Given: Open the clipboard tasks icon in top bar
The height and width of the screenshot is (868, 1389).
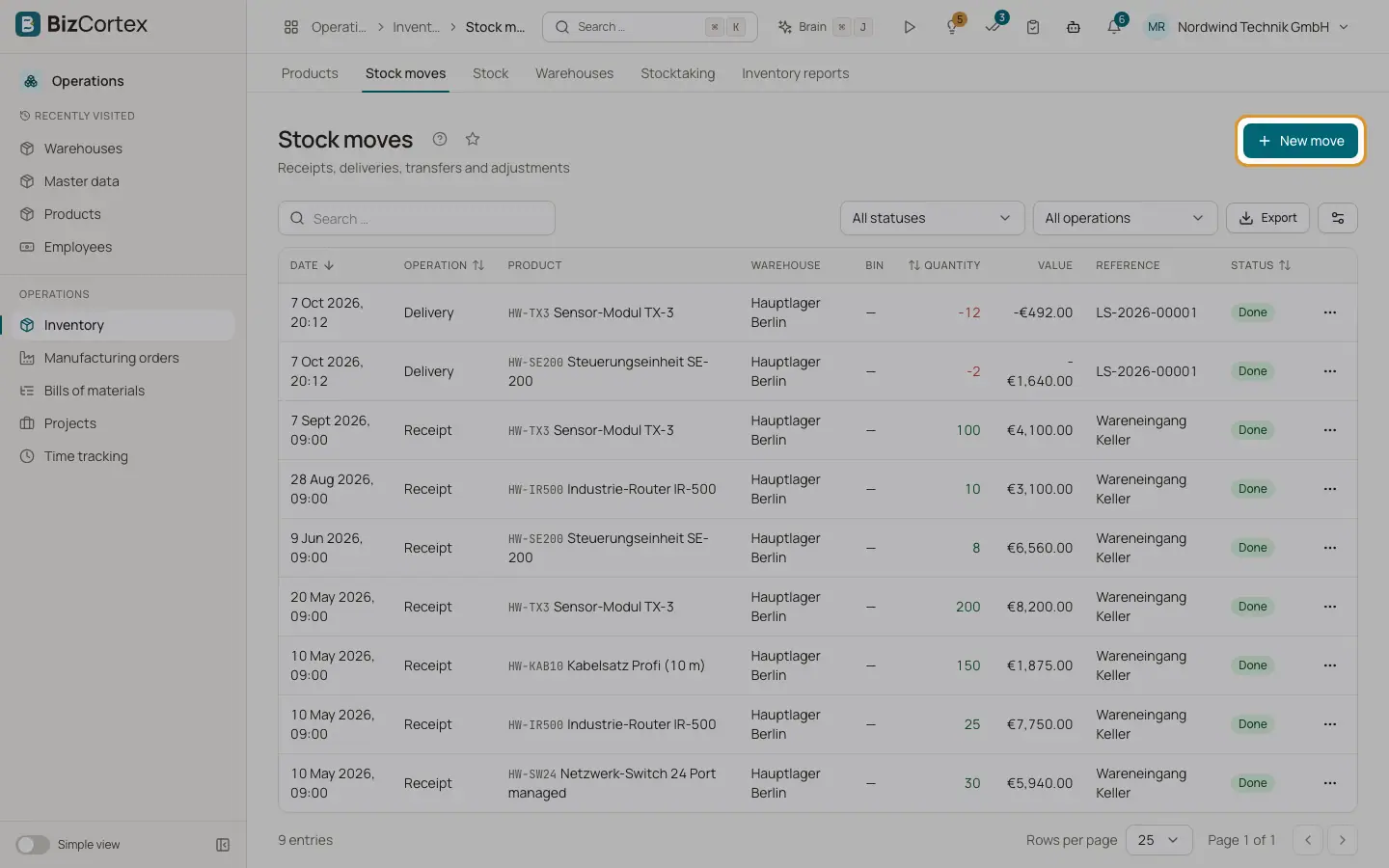Looking at the screenshot, I should tap(1033, 27).
